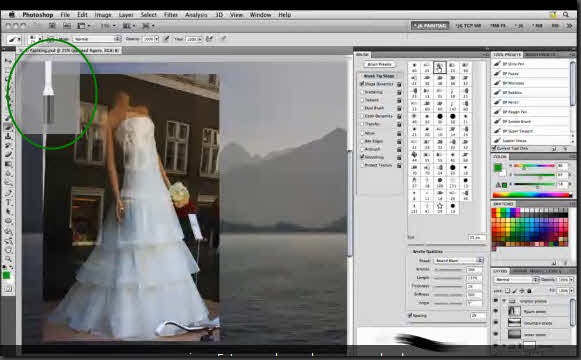Viewport: 581px width, 360px height.
Task: Select the Type tool in toolbox
Action: tap(8, 202)
